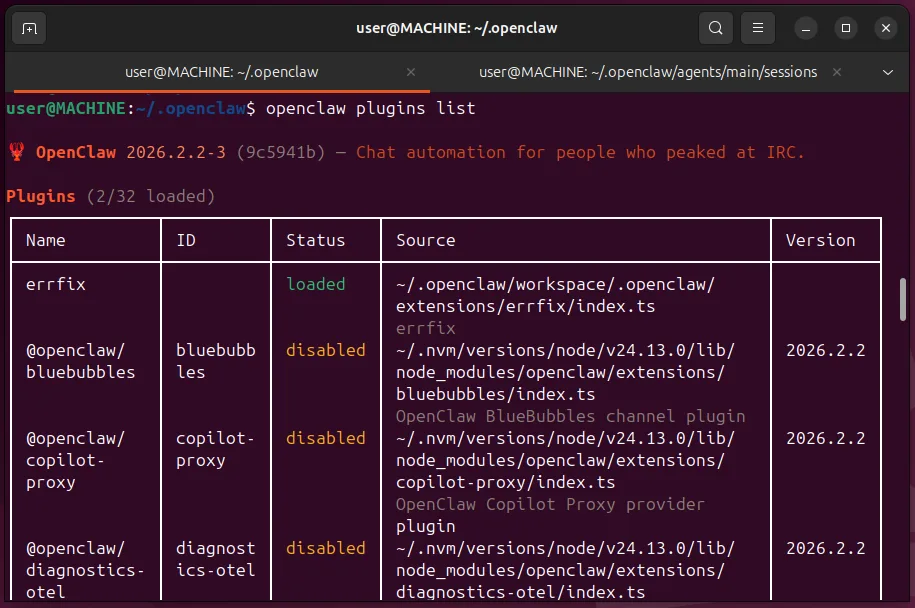Click the ID column header
This screenshot has width=915, height=608.
[186, 240]
